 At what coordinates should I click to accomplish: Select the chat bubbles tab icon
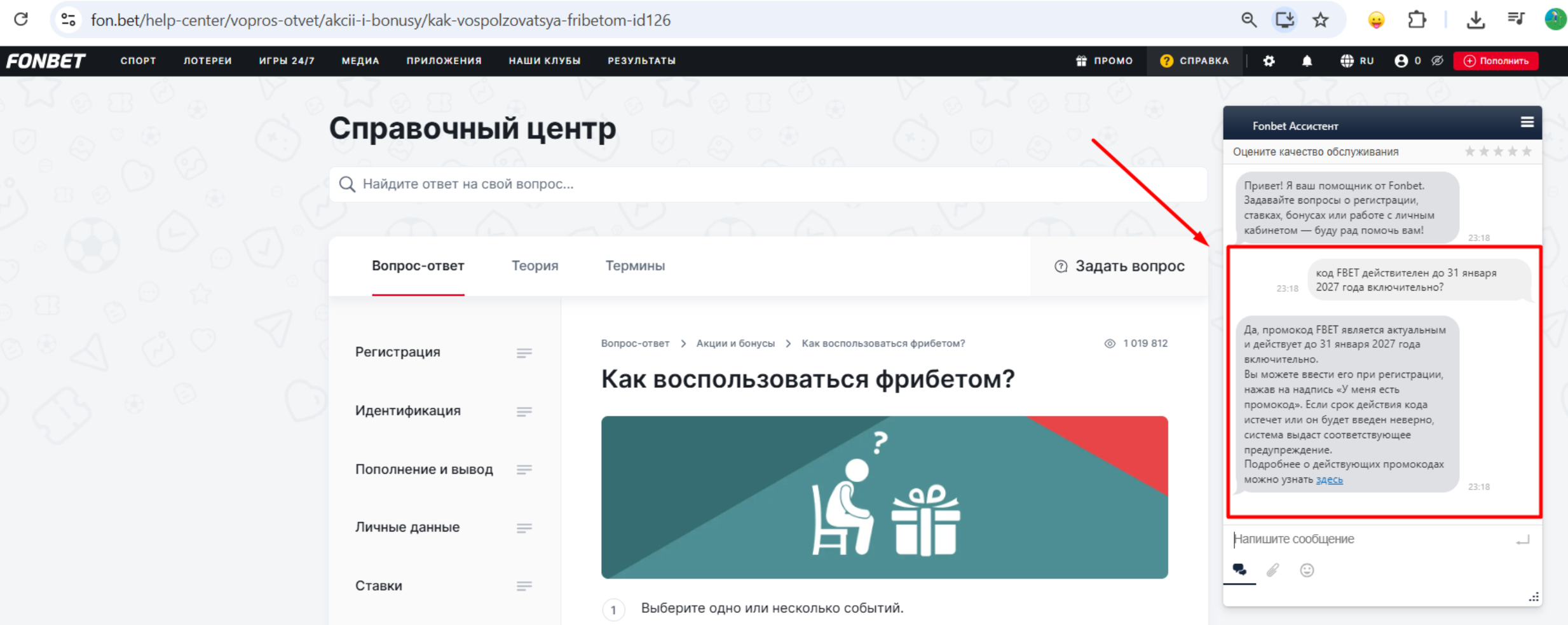[1239, 570]
